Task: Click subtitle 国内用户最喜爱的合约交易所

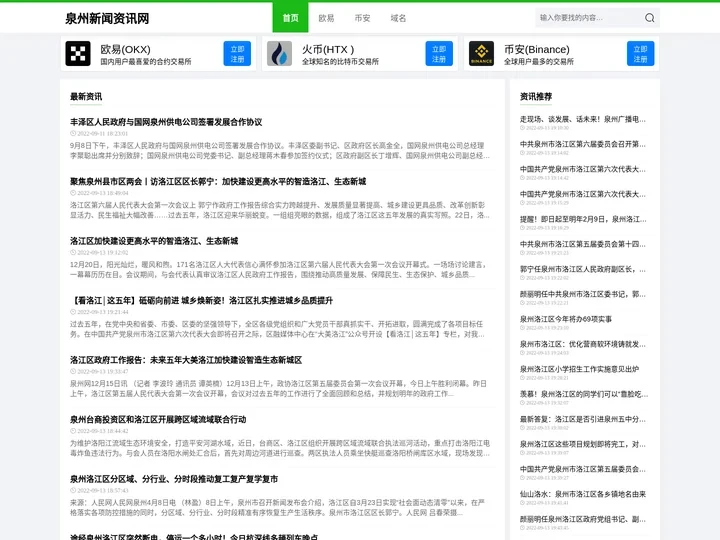Action: coord(146,62)
